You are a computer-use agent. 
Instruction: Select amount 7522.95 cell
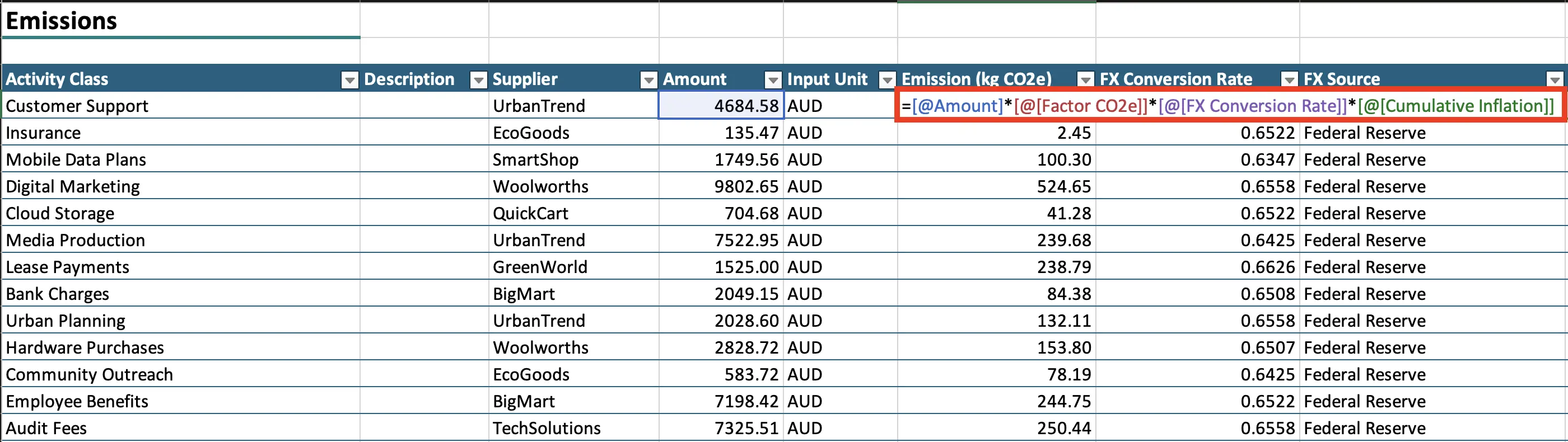point(721,239)
